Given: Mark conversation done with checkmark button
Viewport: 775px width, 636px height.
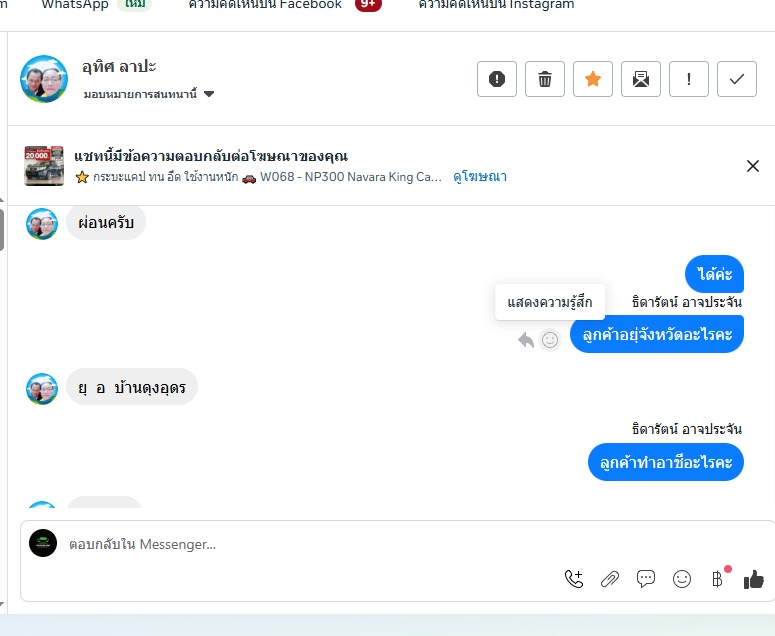Looking at the screenshot, I should click(736, 79).
